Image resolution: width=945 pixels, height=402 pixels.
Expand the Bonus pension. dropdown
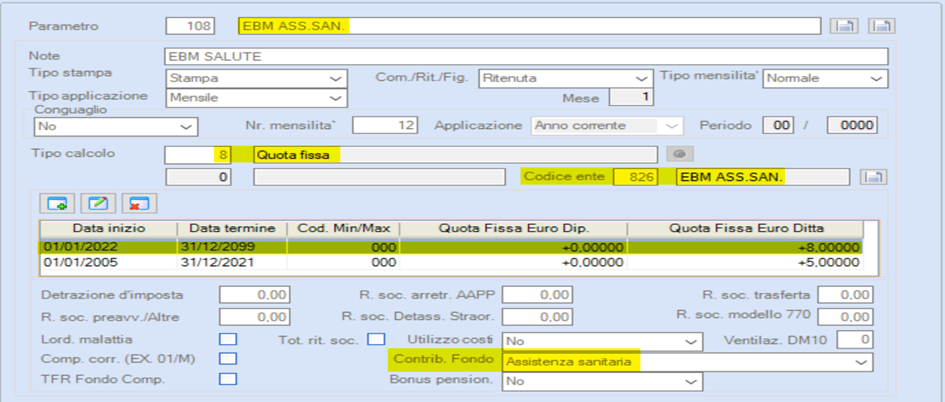pyautogui.click(x=603, y=381)
